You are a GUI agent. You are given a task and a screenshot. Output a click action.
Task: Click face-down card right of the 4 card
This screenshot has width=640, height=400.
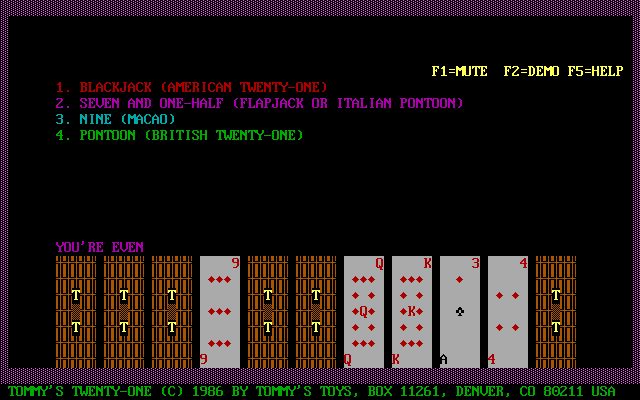[556, 312]
